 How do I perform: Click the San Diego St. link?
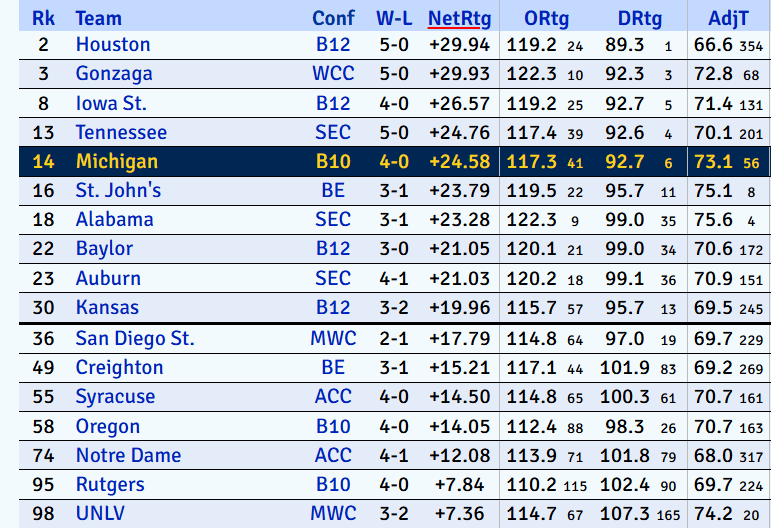click(x=135, y=338)
